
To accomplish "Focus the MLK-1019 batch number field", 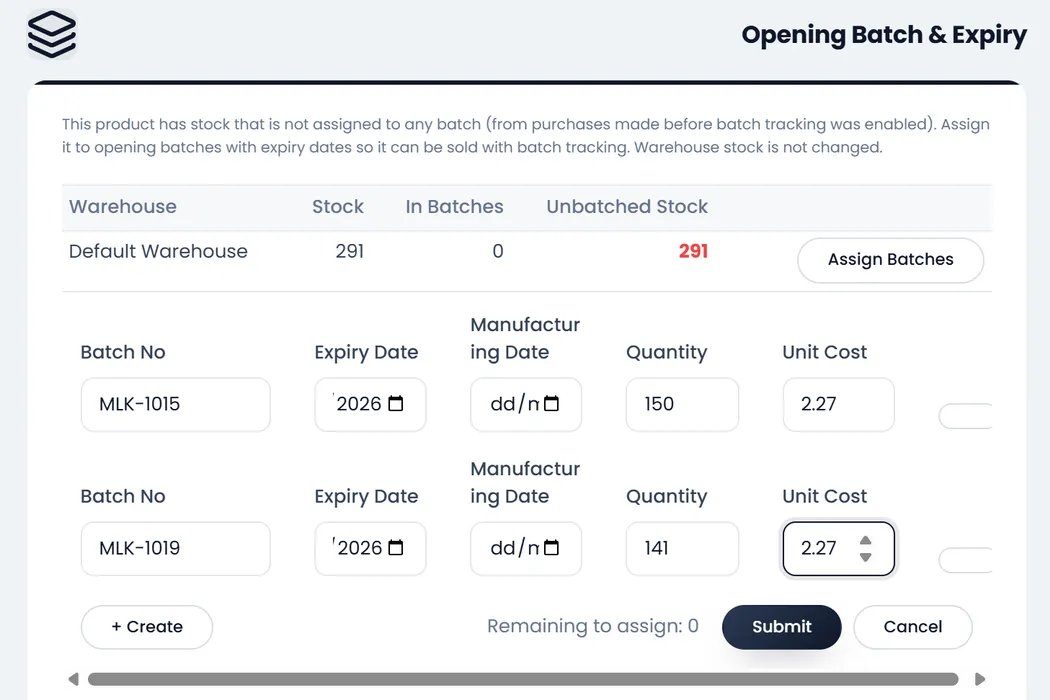I will pos(175,549).
